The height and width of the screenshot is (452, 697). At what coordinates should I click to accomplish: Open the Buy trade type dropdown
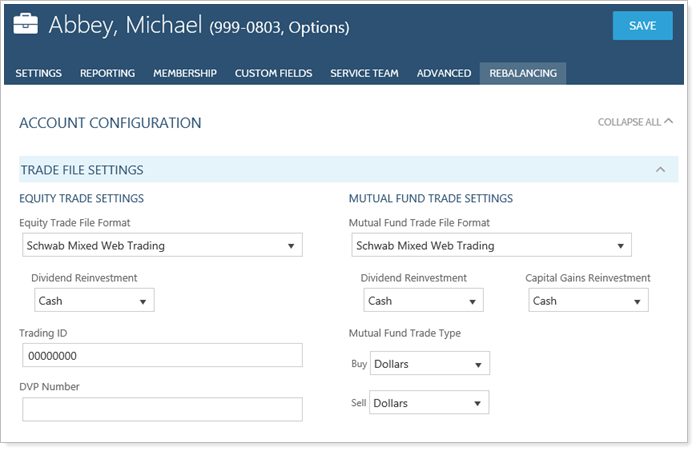[x=430, y=364]
